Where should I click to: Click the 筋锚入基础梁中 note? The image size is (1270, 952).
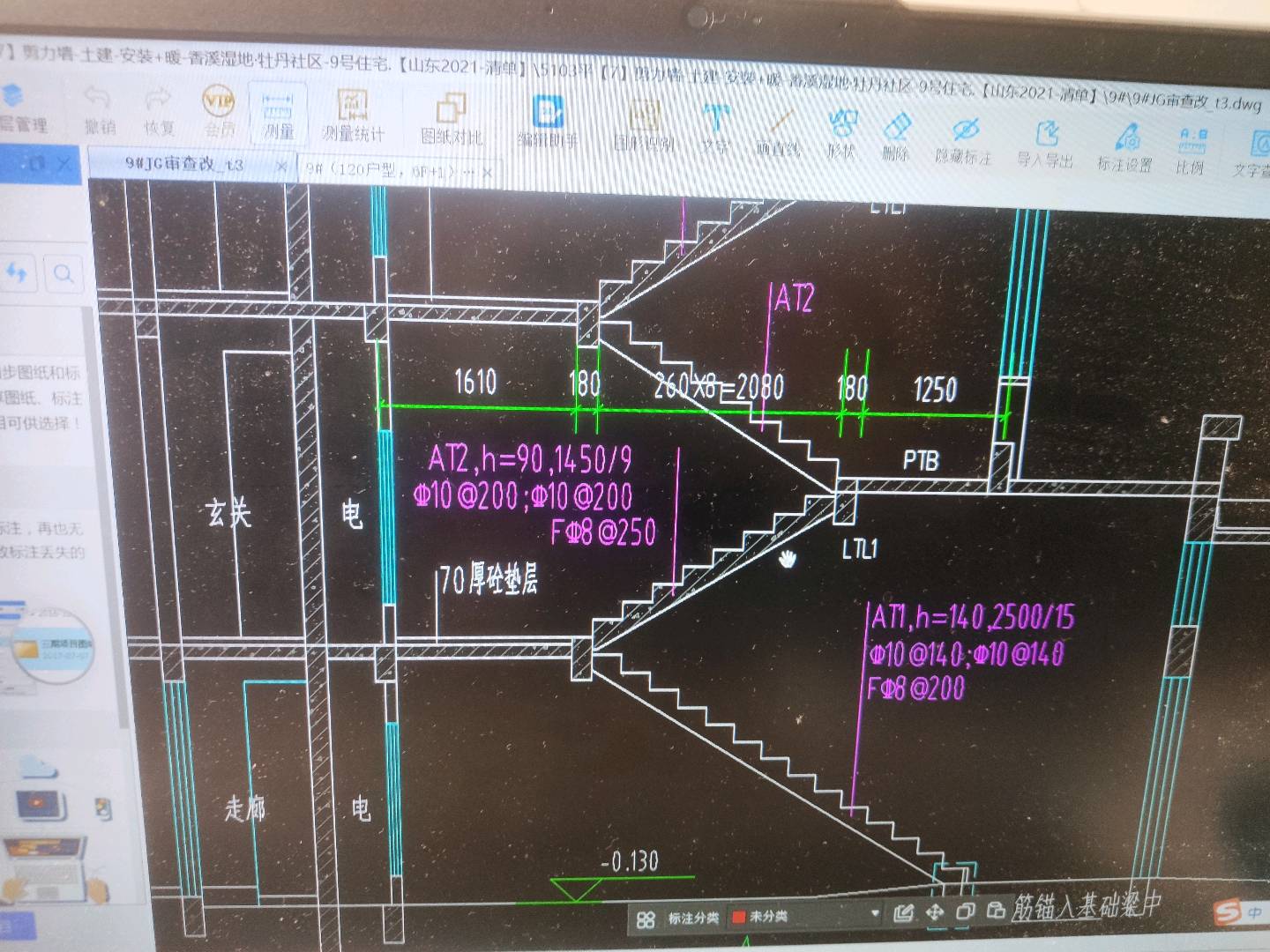[x=1087, y=904]
